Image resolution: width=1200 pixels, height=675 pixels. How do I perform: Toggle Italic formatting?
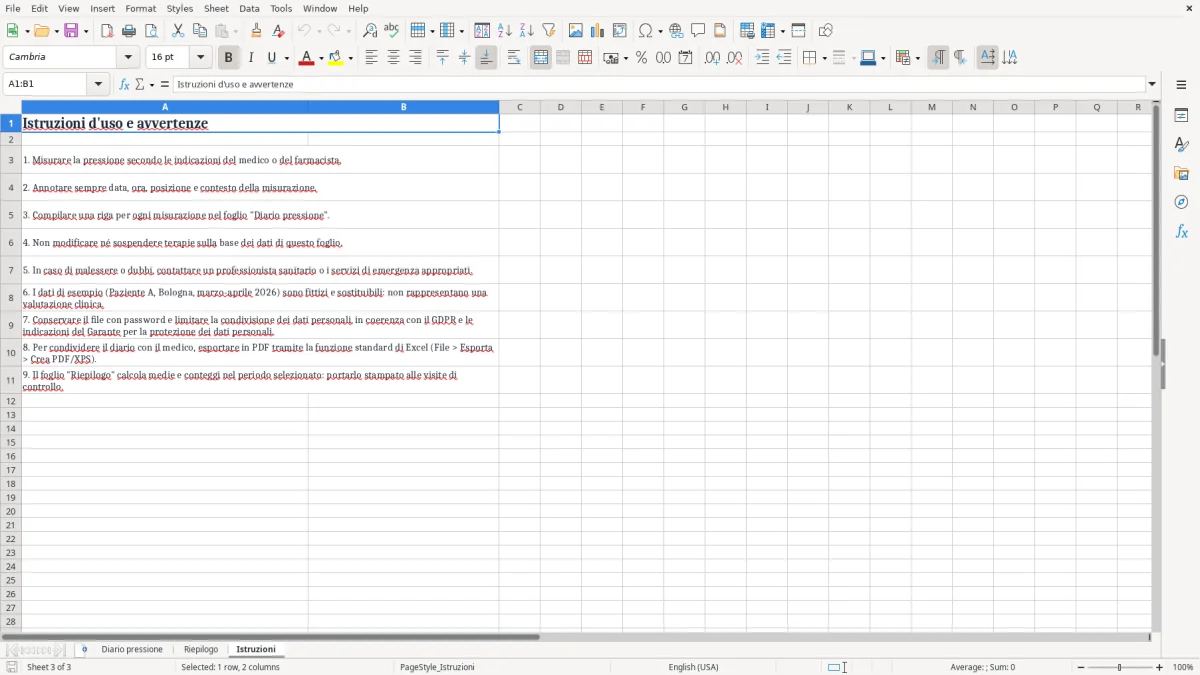(250, 58)
